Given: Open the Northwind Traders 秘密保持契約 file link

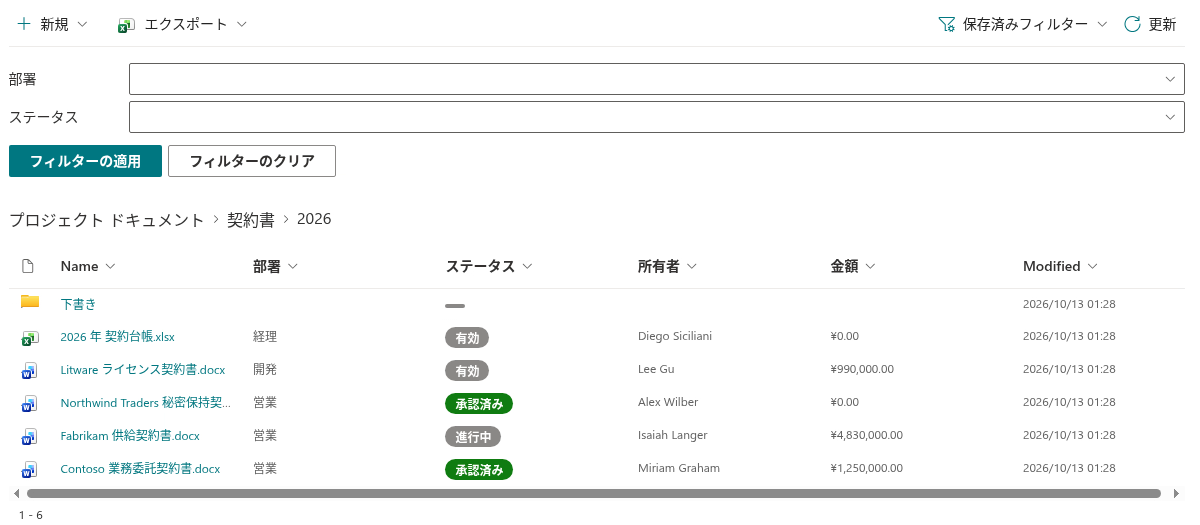Looking at the screenshot, I should 146,402.
